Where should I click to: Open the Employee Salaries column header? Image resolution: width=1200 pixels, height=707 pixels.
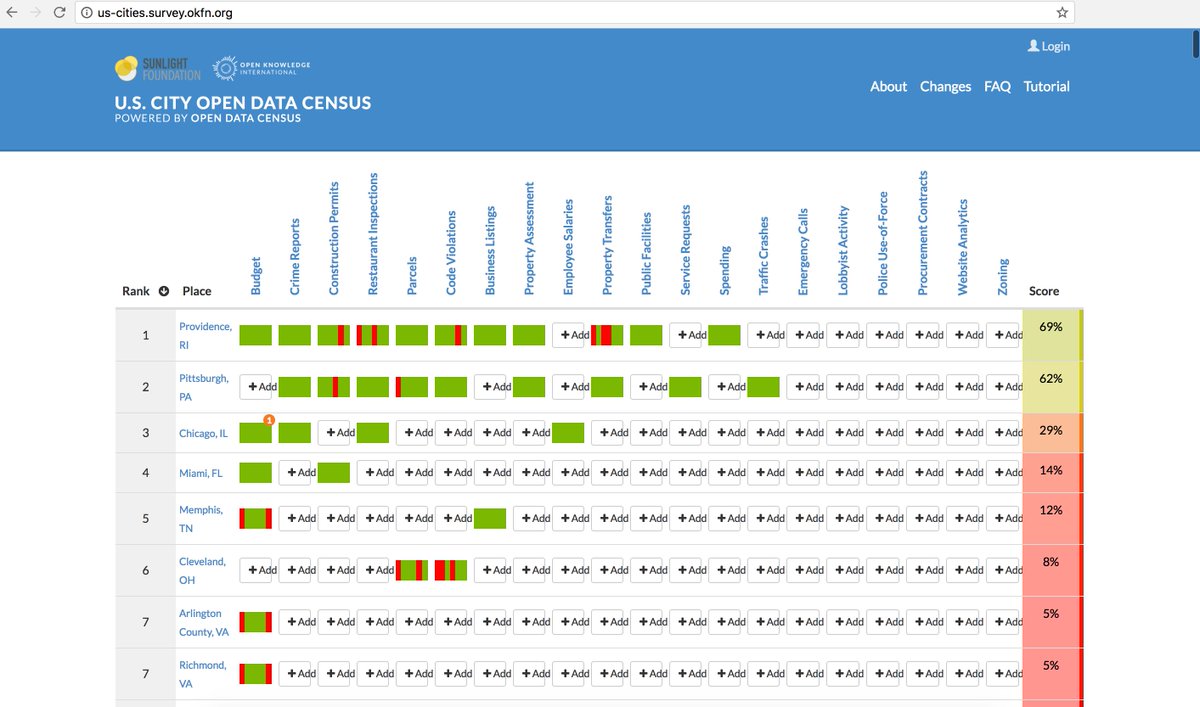click(x=568, y=247)
